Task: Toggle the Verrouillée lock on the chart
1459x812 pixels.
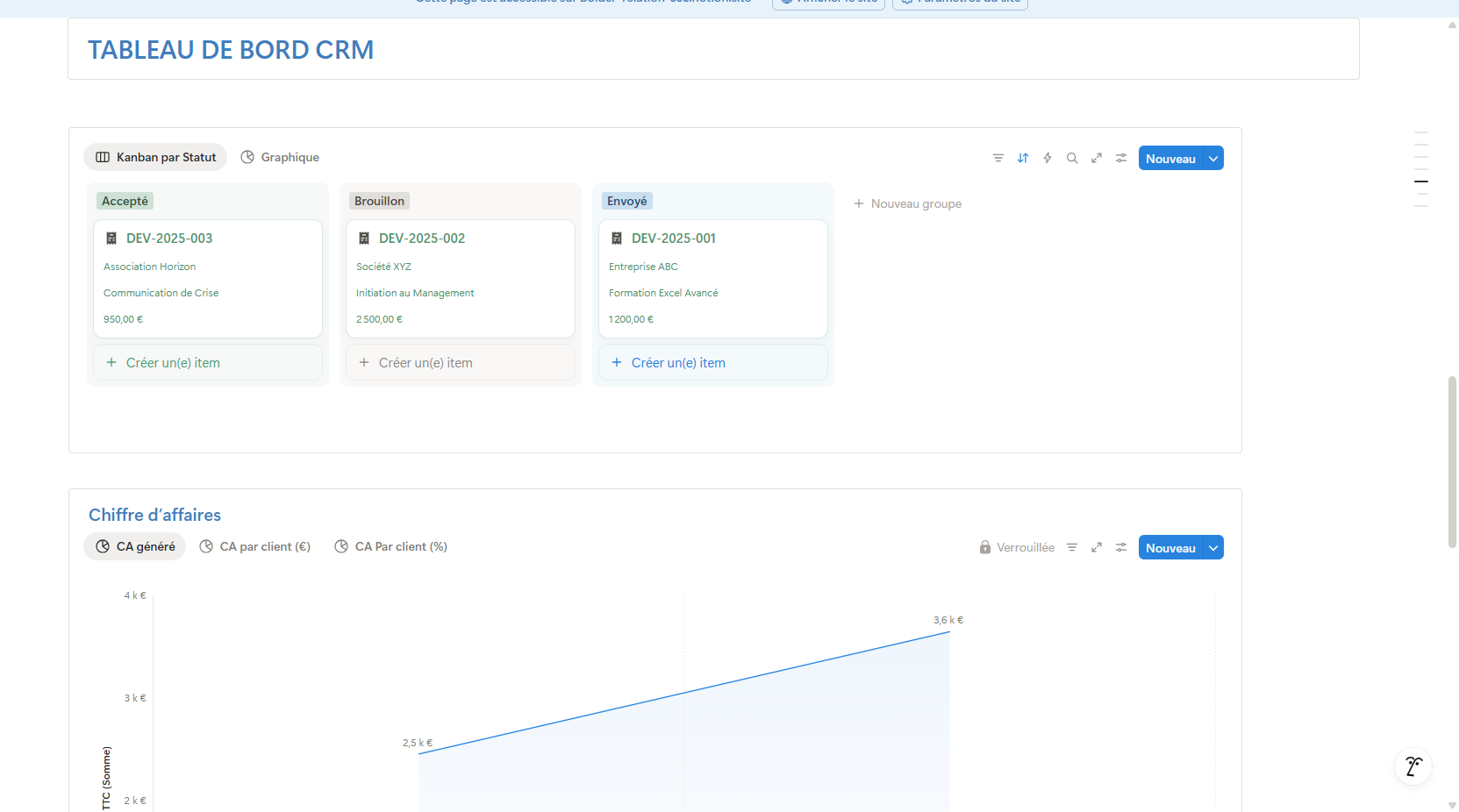Action: click(1017, 547)
